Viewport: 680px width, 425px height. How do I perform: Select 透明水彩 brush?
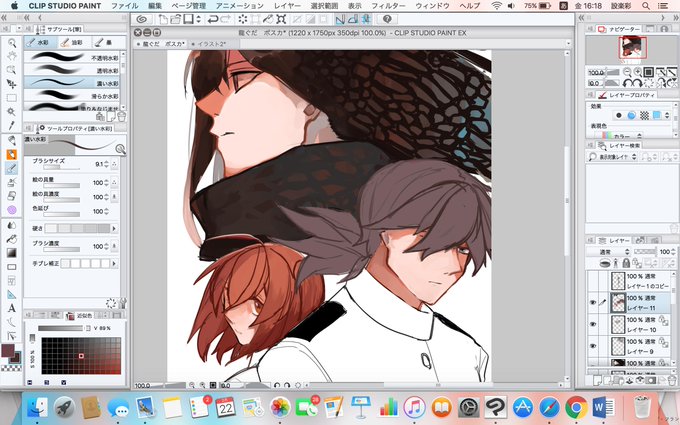72,70
